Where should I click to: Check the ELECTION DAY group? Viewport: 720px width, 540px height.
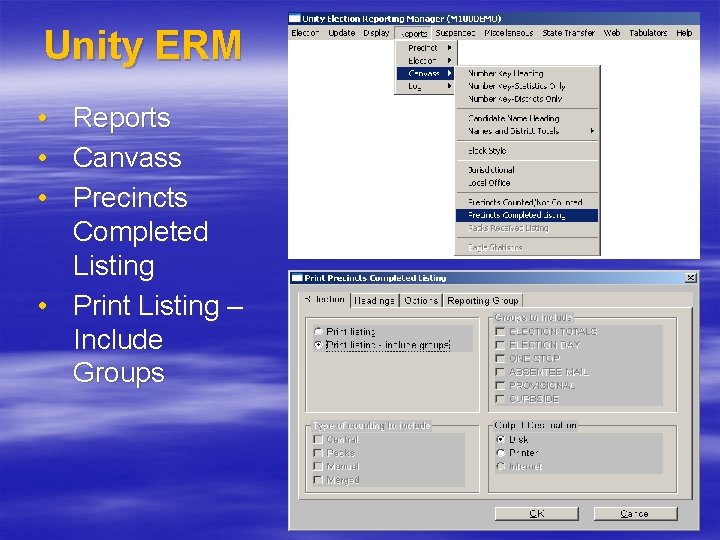click(500, 345)
